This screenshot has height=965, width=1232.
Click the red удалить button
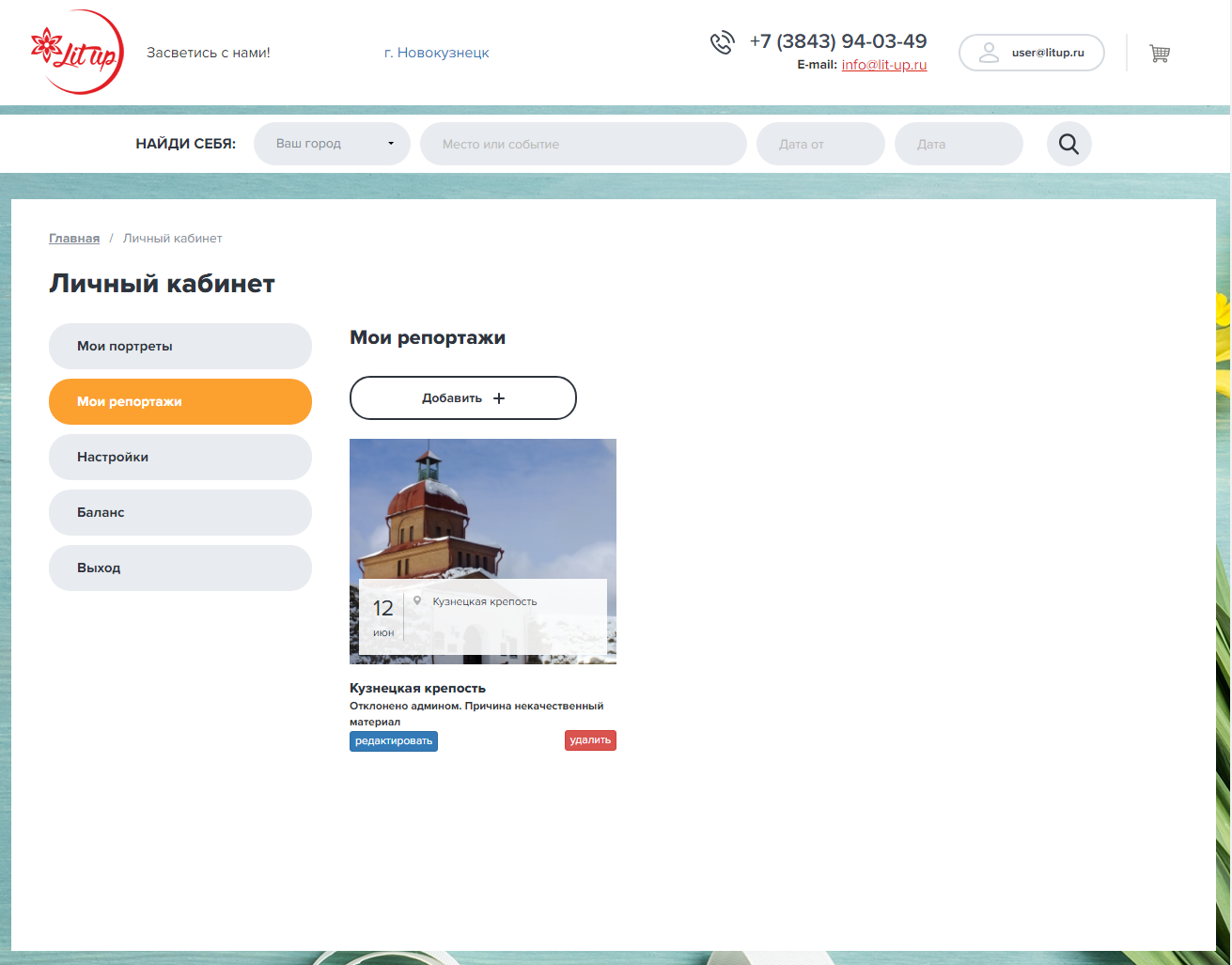click(590, 740)
